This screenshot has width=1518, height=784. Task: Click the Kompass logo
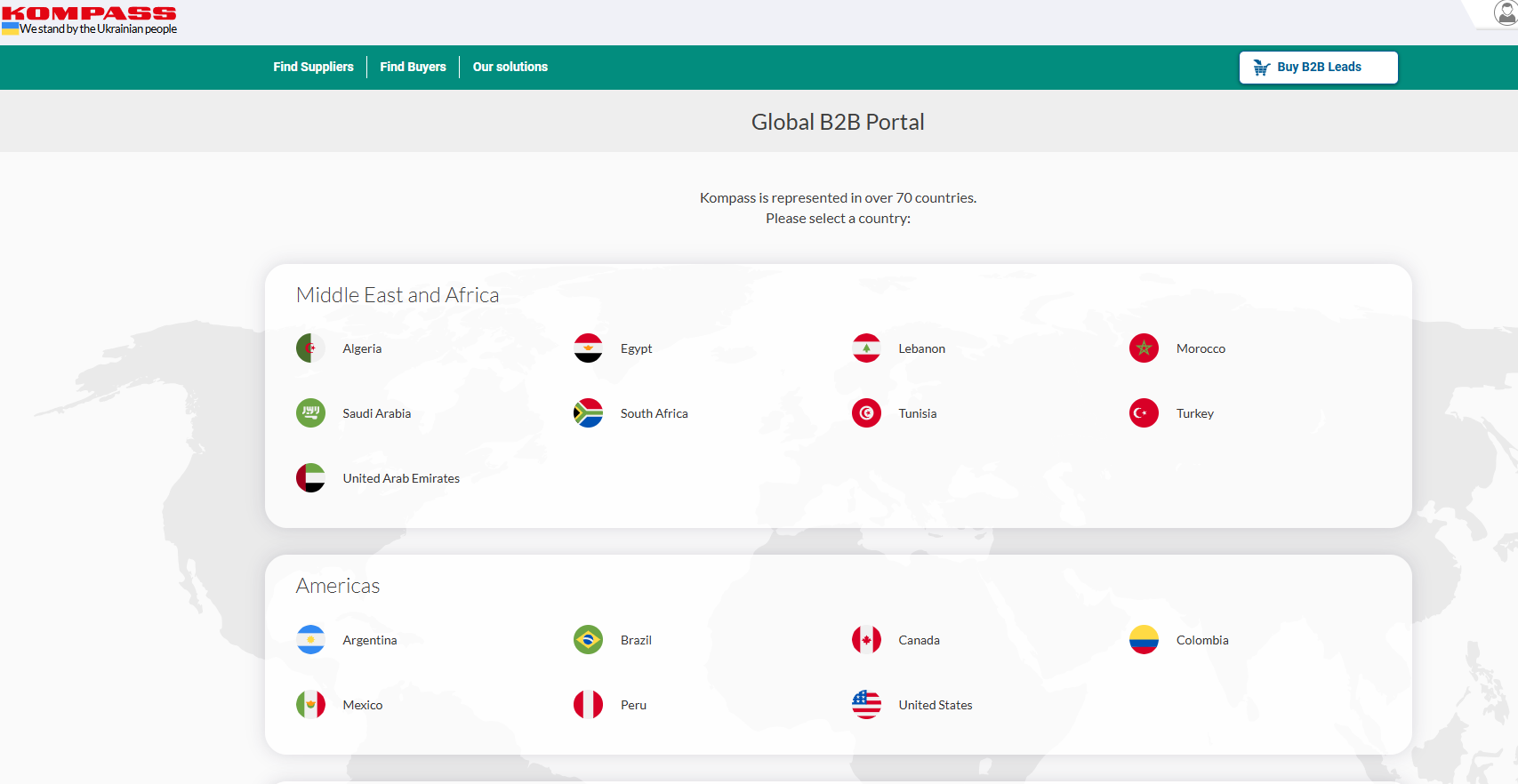point(89,13)
